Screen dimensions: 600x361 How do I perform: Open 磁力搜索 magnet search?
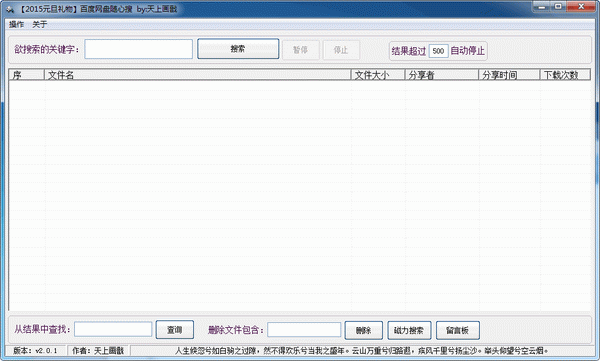click(x=409, y=330)
